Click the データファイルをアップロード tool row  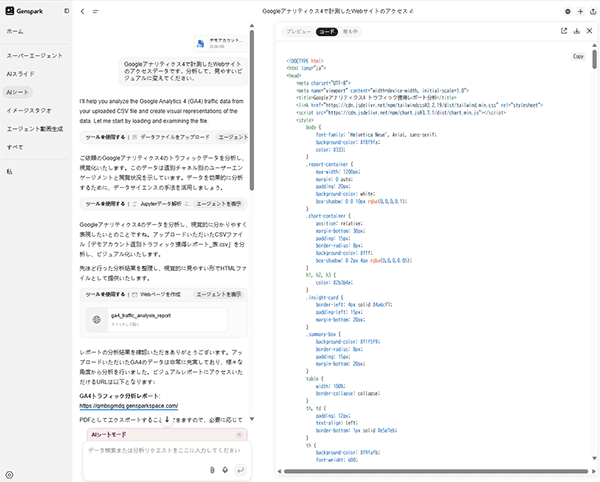pyautogui.click(x=164, y=137)
